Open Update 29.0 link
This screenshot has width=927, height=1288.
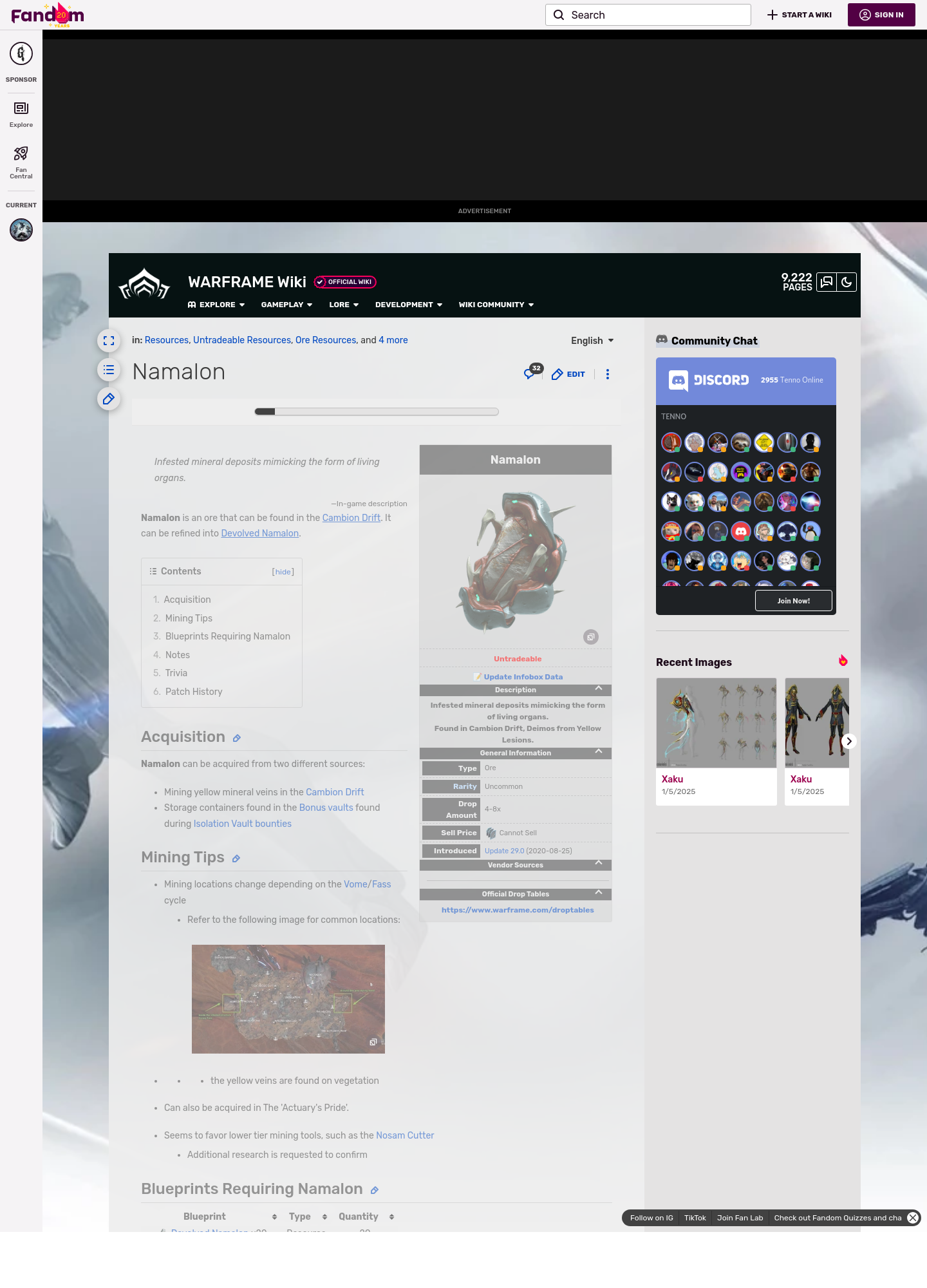(x=504, y=851)
